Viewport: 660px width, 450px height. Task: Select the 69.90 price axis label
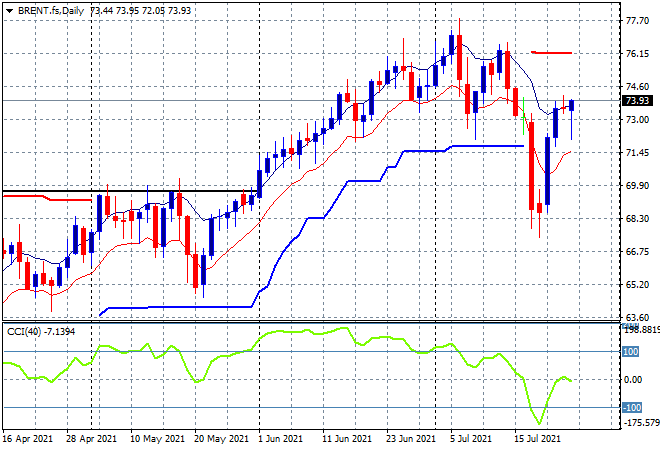[637, 186]
